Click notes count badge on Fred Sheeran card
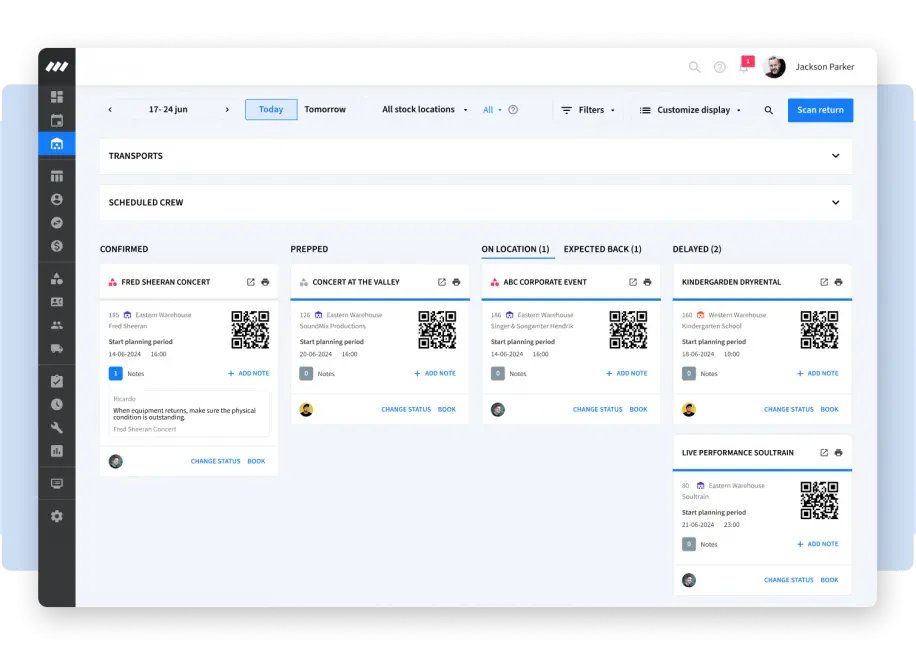 (116, 373)
